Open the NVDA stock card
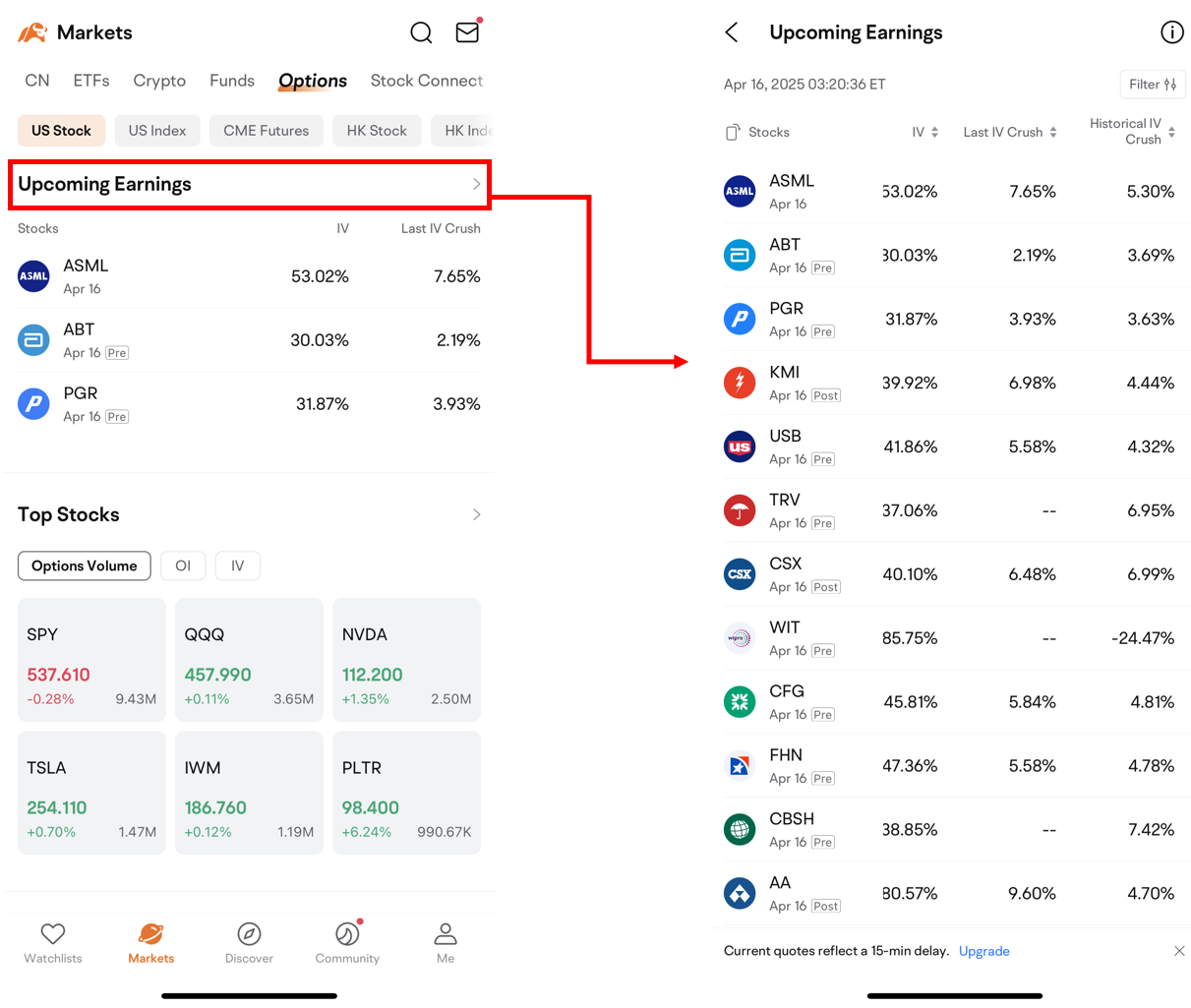 click(x=406, y=660)
